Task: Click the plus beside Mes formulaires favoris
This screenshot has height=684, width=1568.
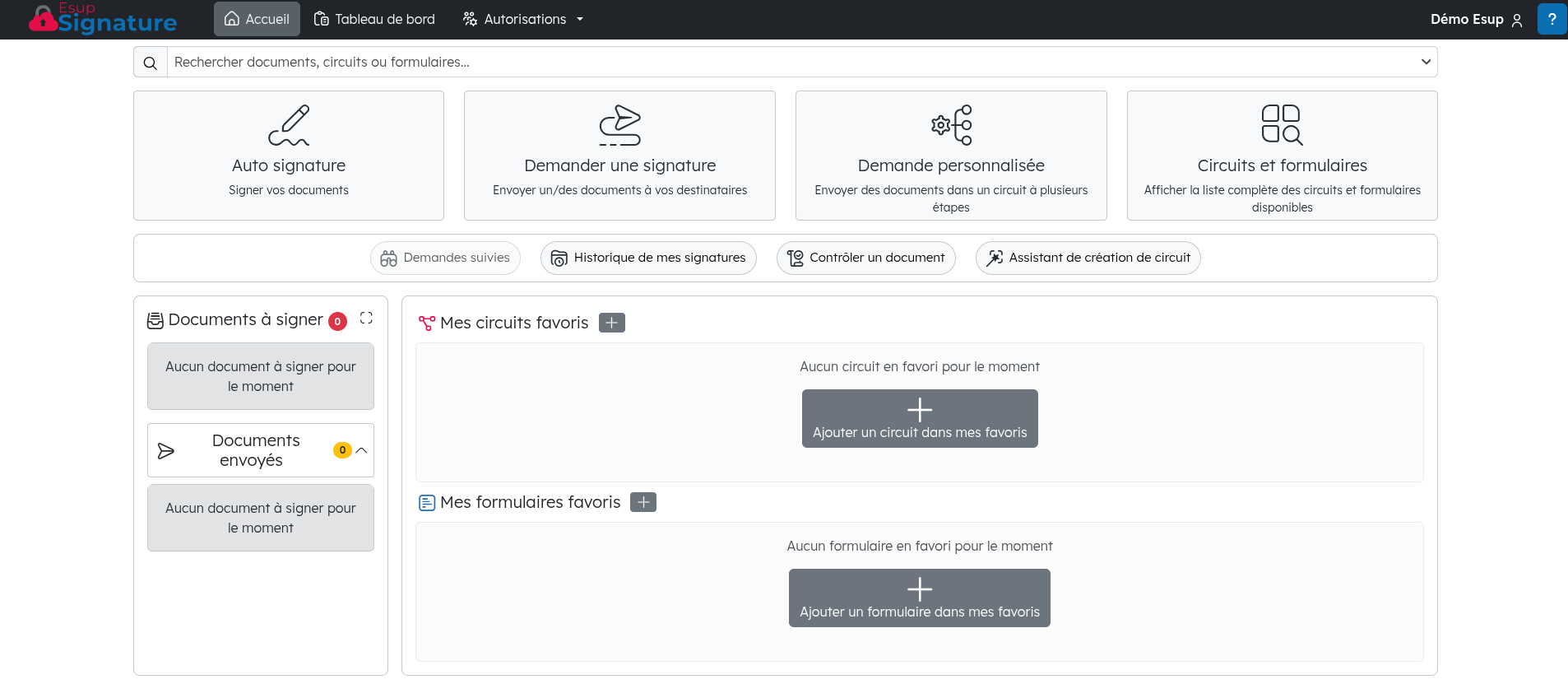Action: point(643,502)
